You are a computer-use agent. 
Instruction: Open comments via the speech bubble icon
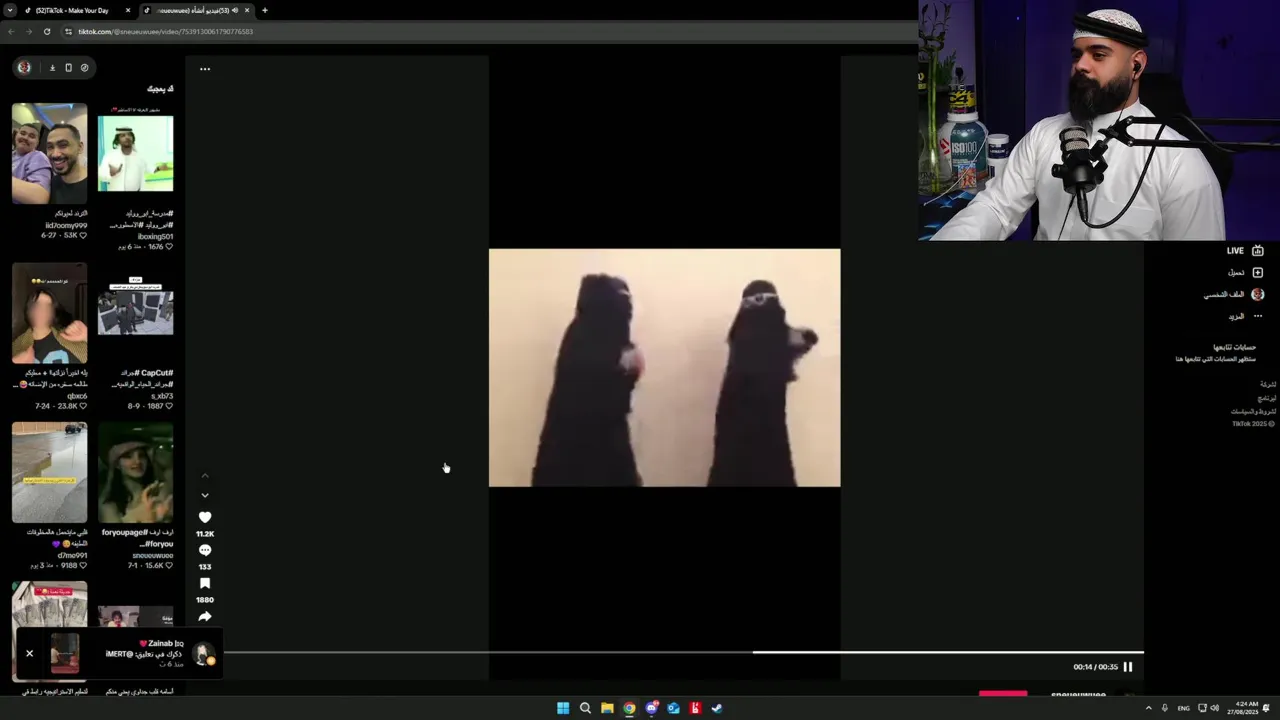(205, 550)
